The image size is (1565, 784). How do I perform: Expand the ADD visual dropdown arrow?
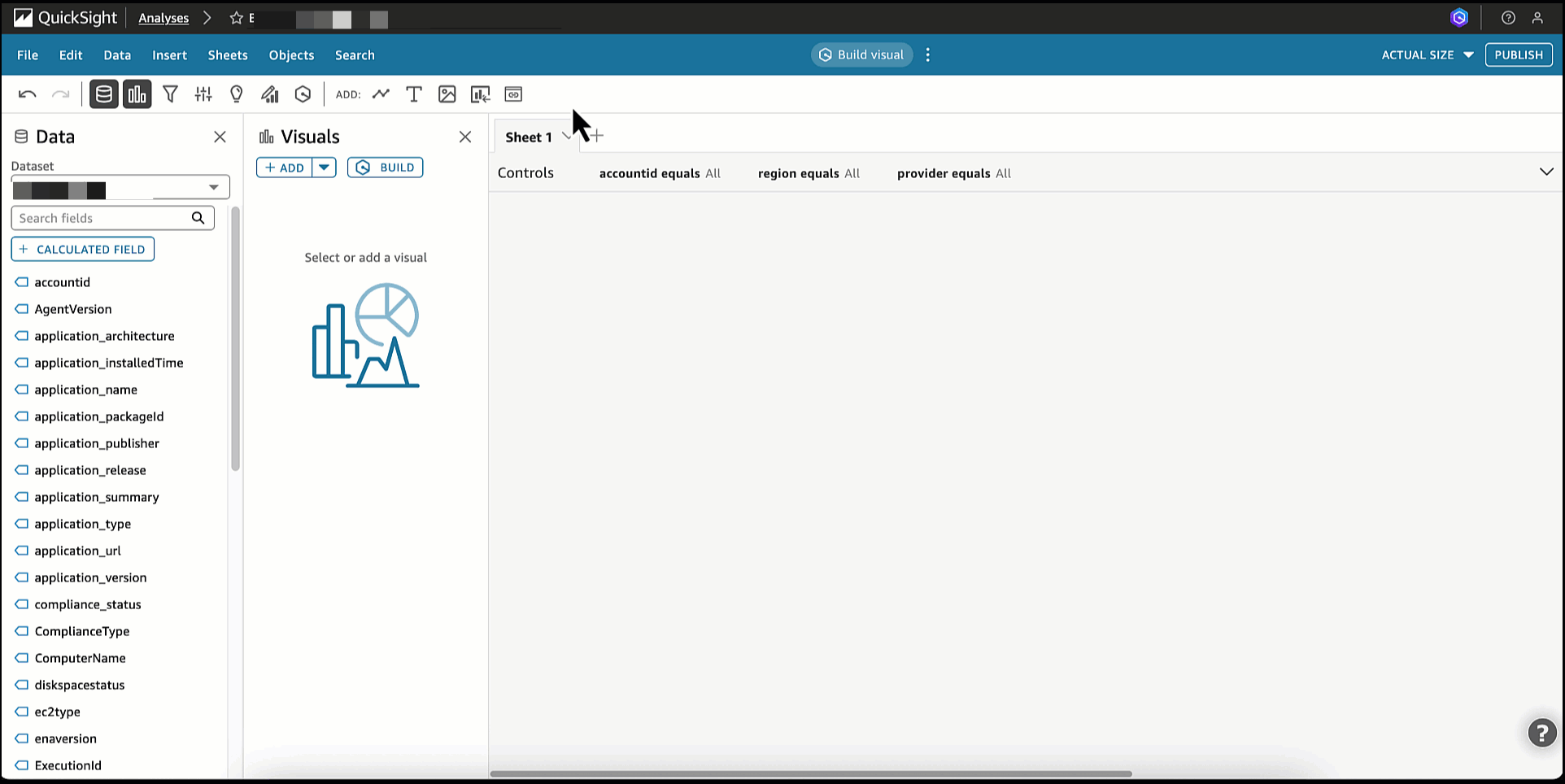pos(324,168)
